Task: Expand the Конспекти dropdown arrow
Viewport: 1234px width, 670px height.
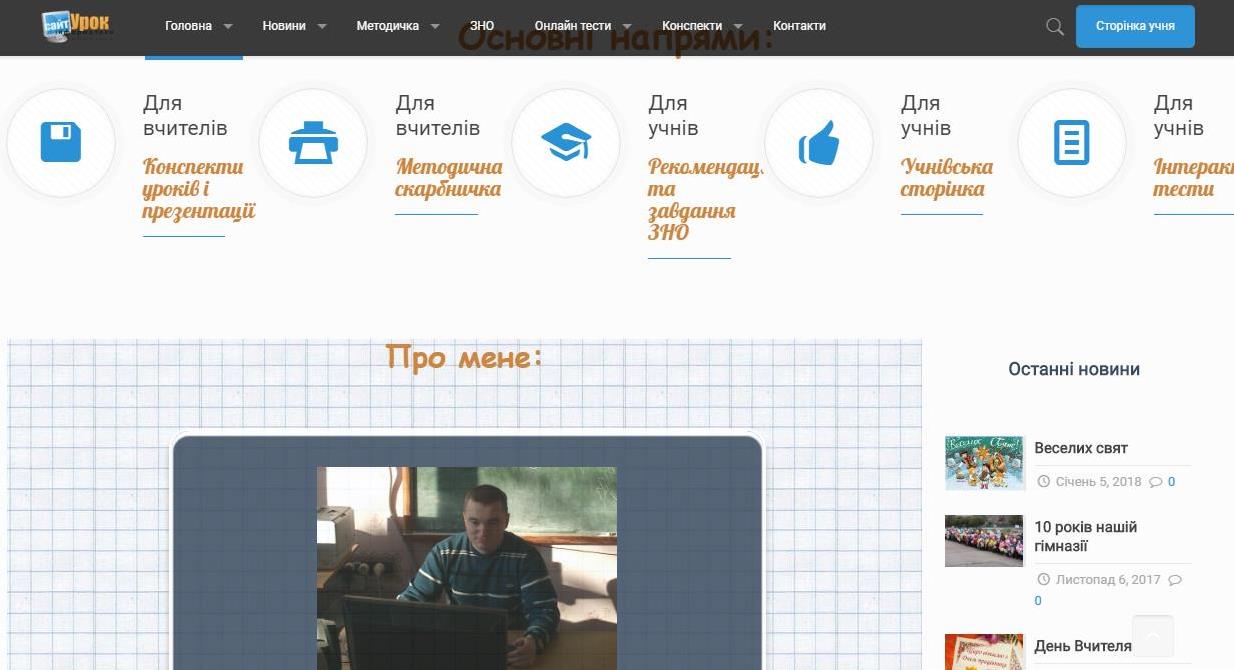Action: pos(738,27)
